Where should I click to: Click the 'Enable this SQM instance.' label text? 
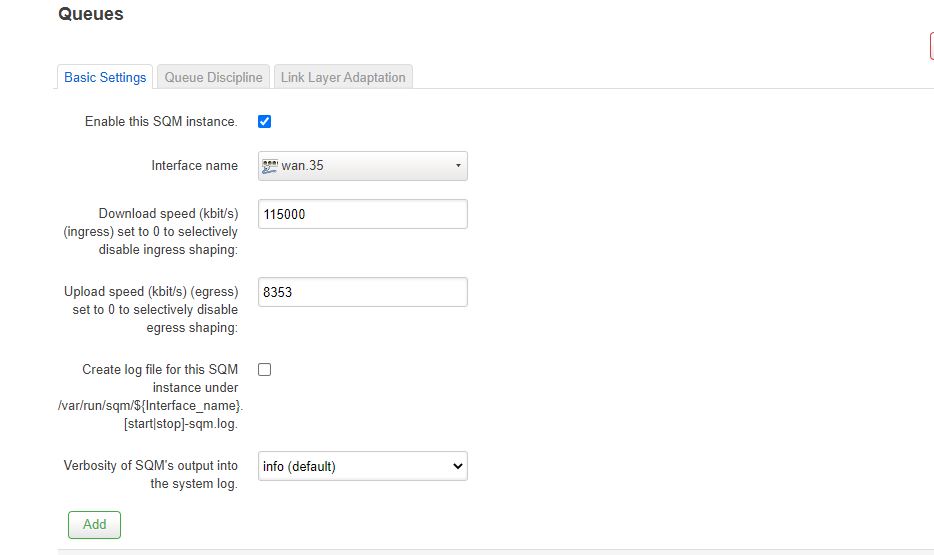point(161,121)
